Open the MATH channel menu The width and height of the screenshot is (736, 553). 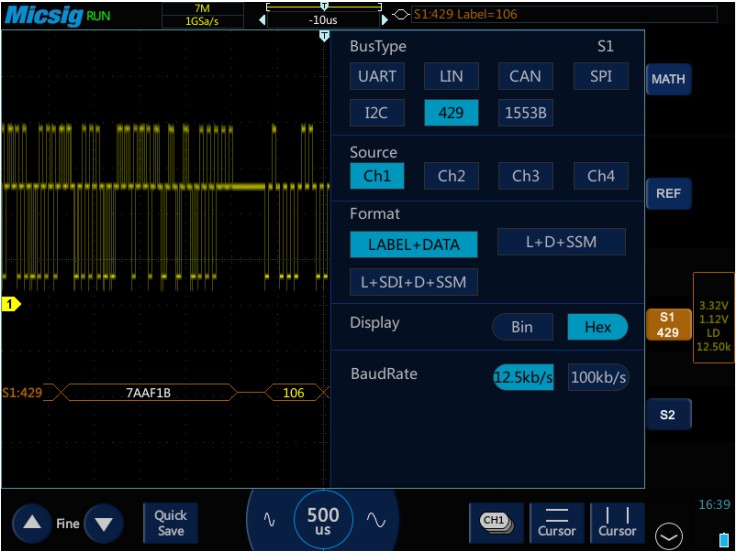(668, 79)
